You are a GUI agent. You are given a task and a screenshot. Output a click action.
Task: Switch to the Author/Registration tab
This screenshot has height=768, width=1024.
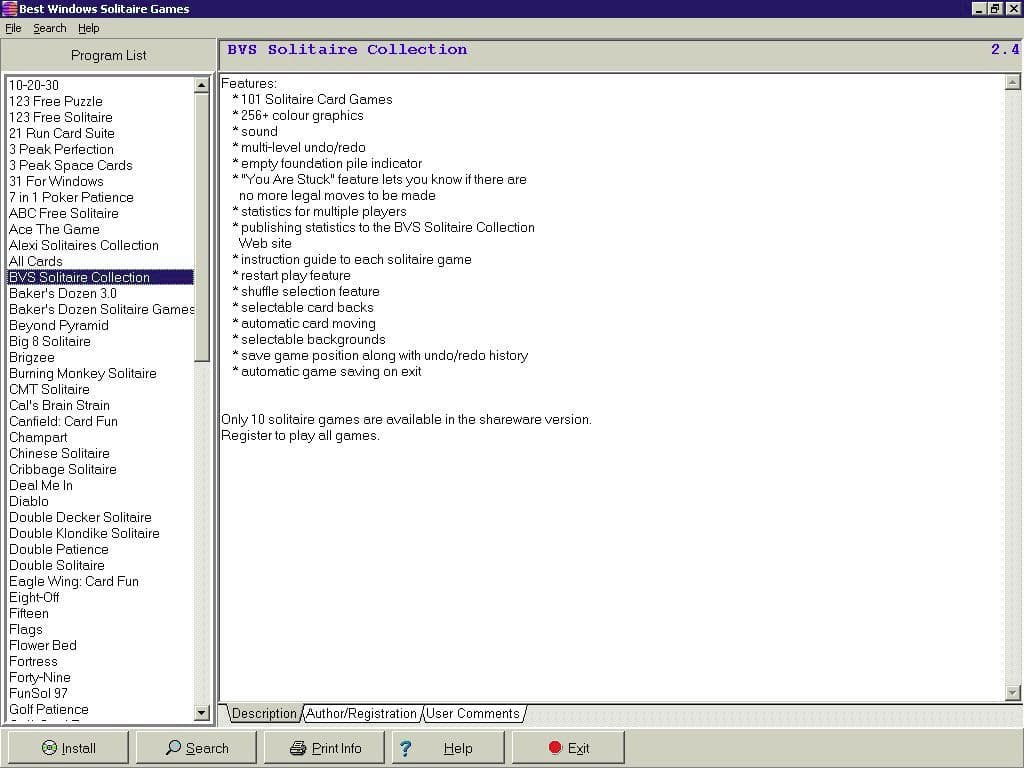tap(361, 713)
